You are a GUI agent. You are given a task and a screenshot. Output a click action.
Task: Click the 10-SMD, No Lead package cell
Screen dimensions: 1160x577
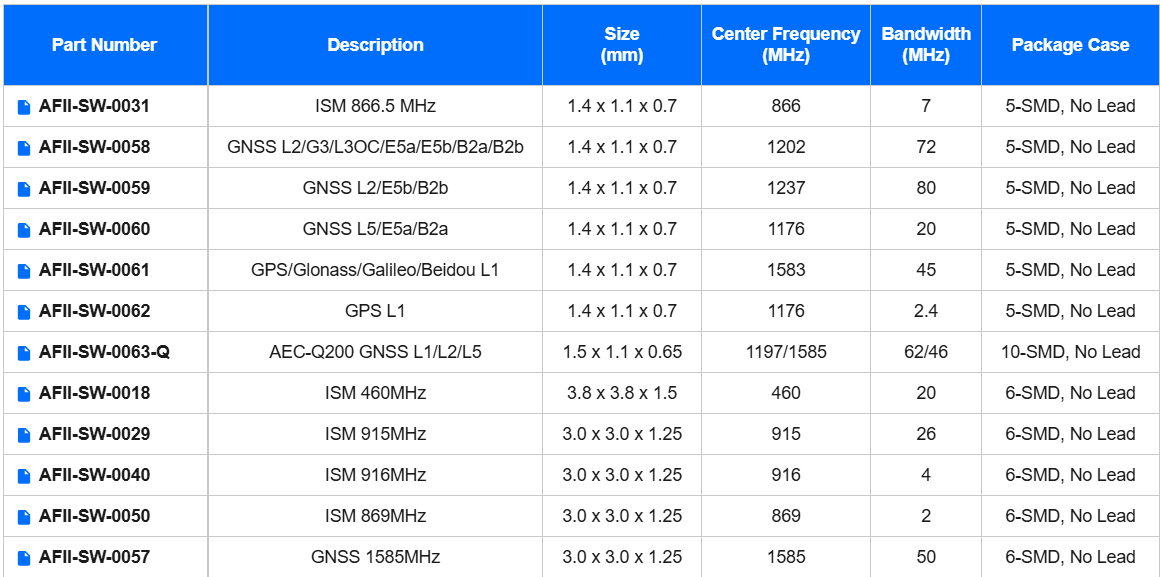(1070, 352)
